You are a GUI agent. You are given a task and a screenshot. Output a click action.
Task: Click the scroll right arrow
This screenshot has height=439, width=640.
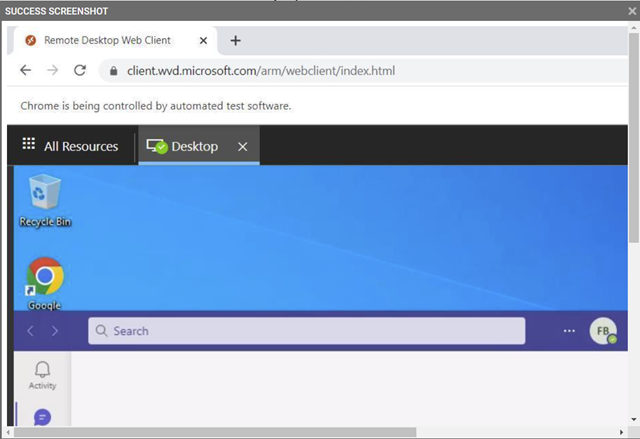(x=621, y=432)
